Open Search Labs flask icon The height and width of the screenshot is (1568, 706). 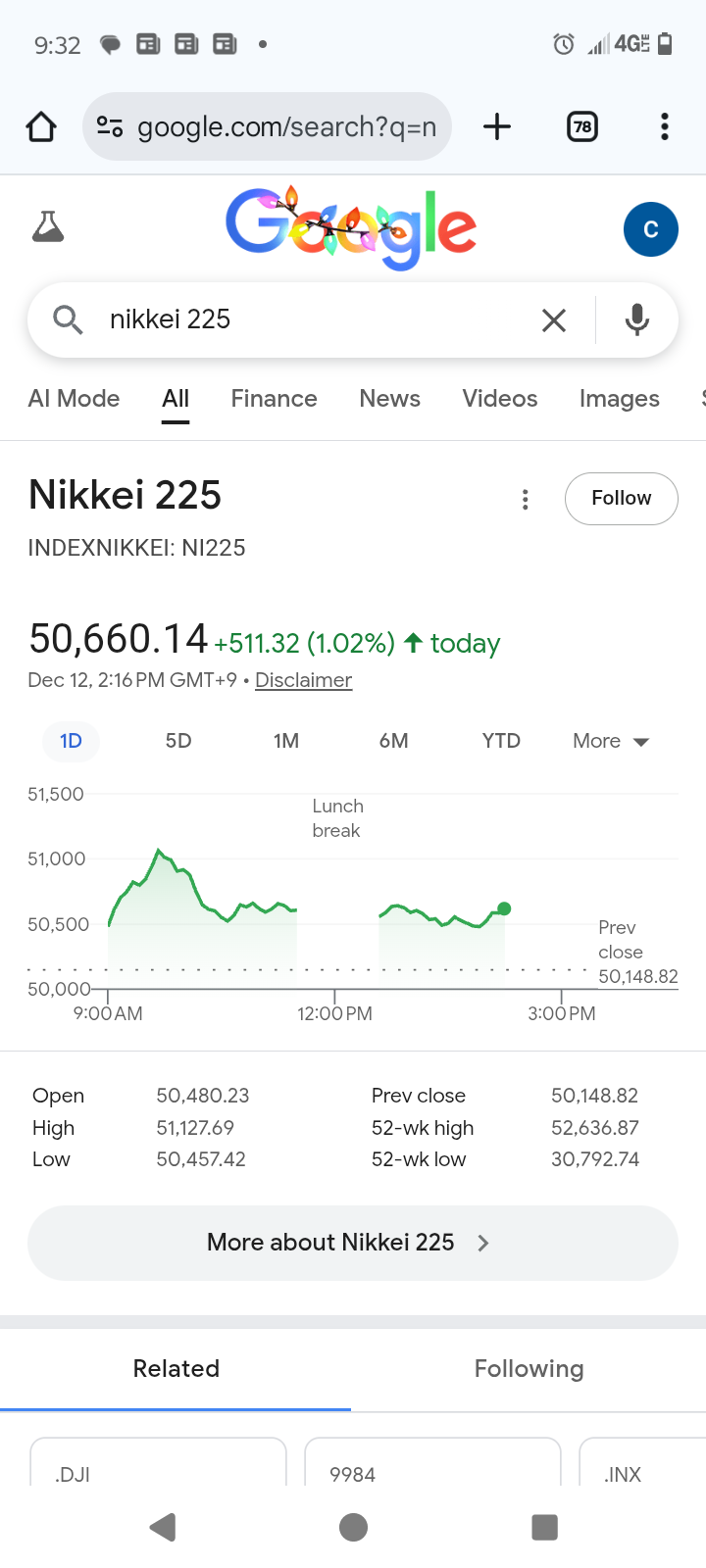tap(48, 227)
